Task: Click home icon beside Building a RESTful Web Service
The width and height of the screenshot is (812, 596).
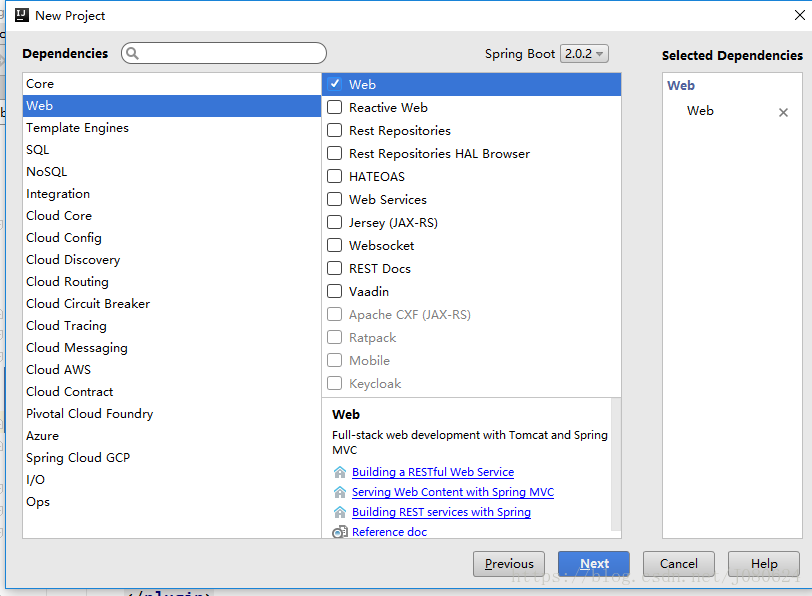Action: [x=340, y=472]
